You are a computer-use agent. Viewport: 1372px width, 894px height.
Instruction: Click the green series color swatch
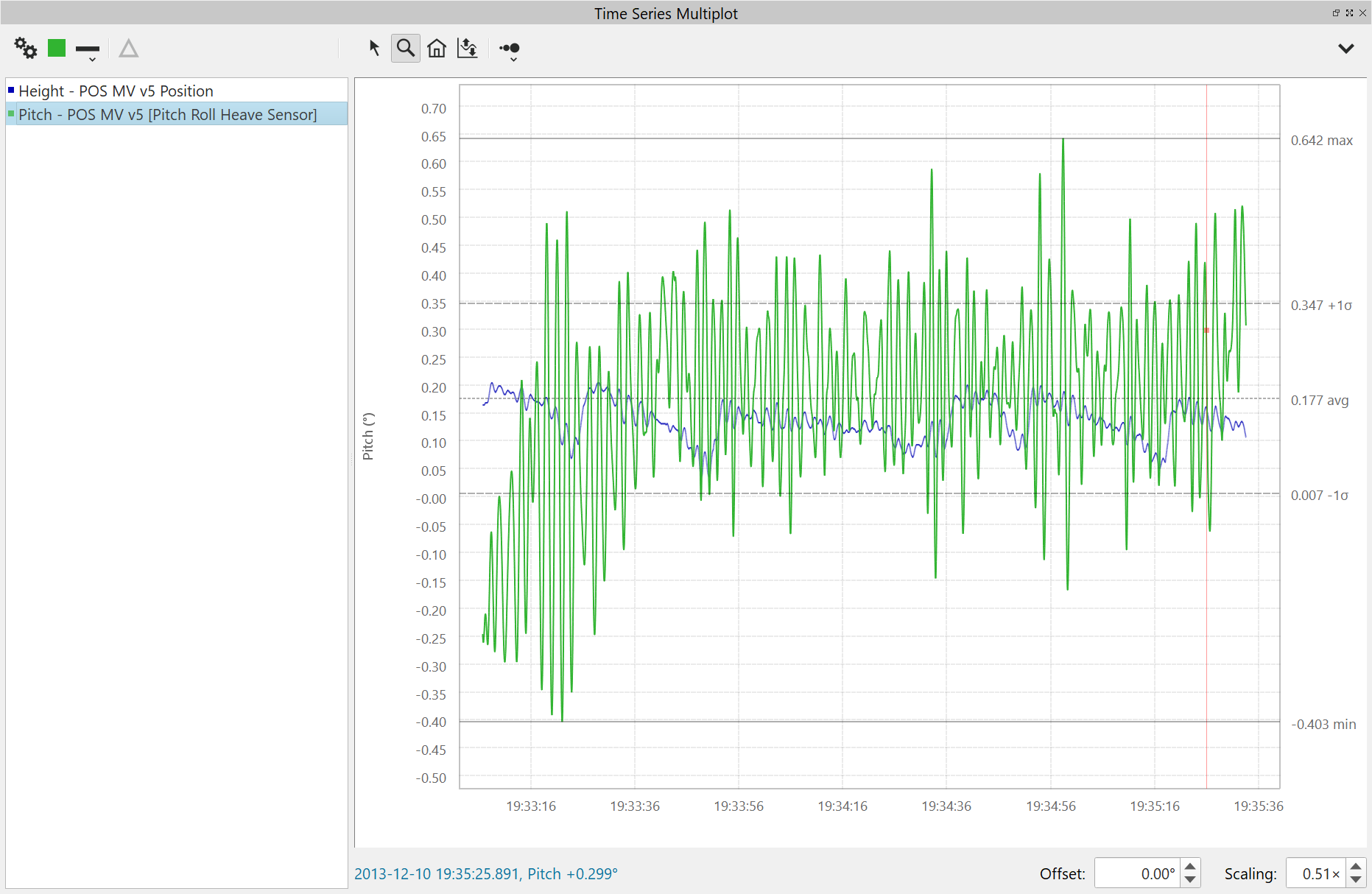click(57, 49)
